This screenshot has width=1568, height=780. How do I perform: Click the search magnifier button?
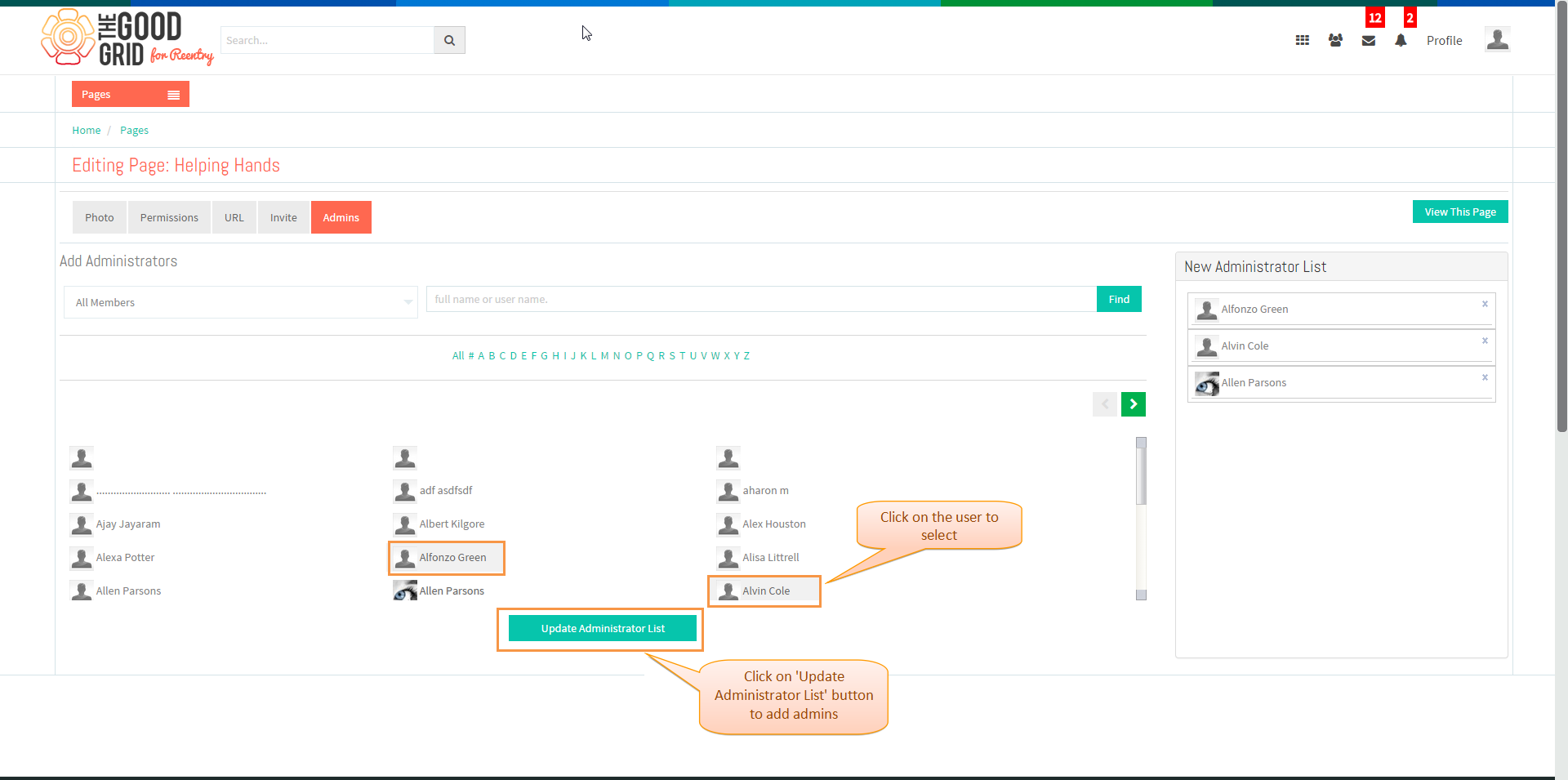tap(449, 40)
